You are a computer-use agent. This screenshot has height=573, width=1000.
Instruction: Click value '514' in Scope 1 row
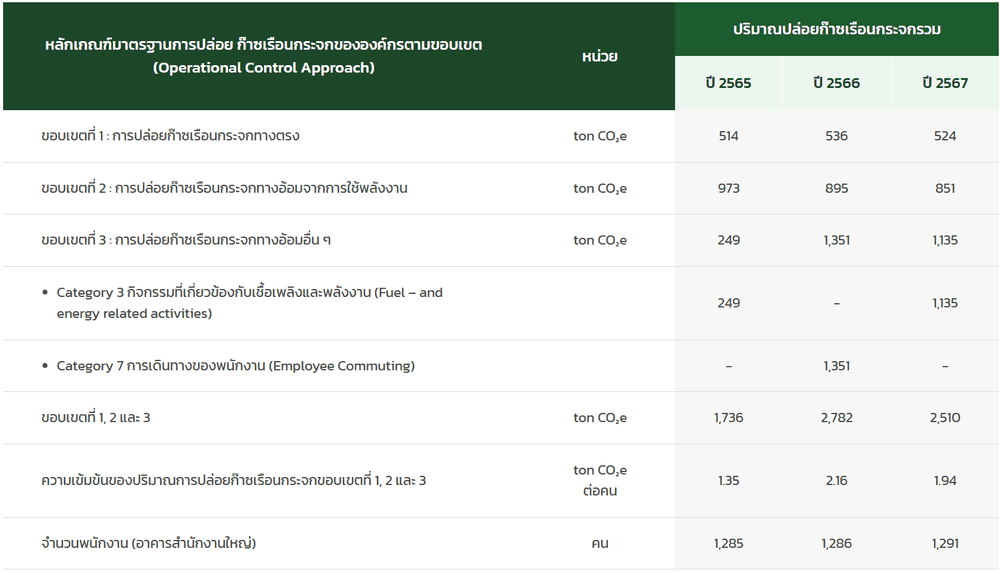pyautogui.click(x=728, y=135)
